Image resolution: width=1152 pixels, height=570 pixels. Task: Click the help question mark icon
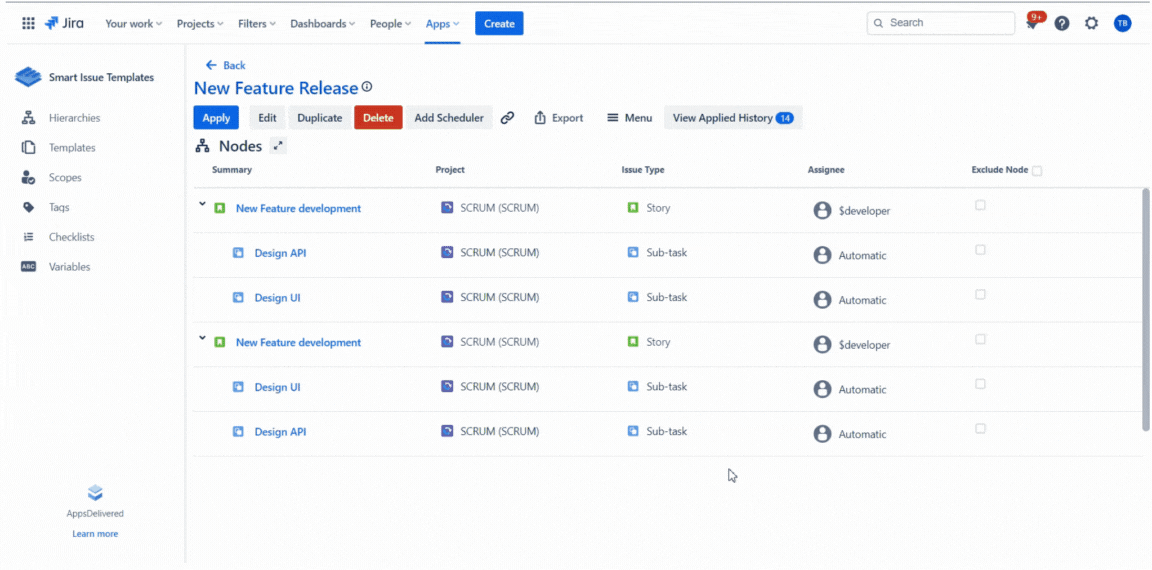pos(1062,23)
